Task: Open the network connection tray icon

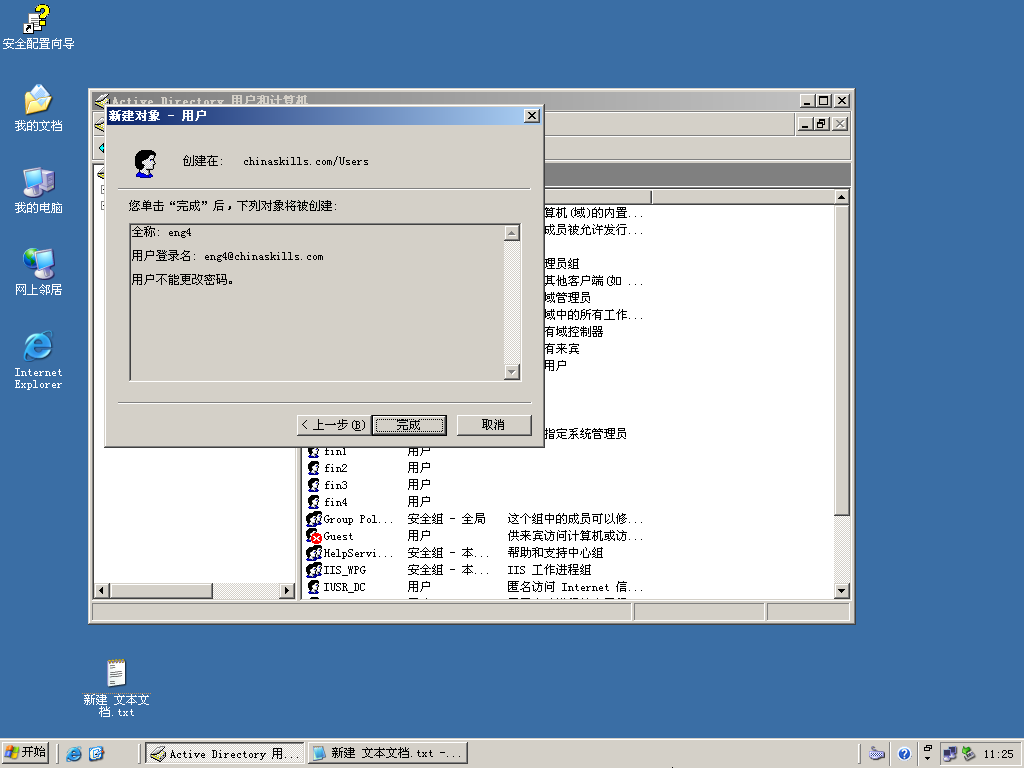Action: pos(950,754)
